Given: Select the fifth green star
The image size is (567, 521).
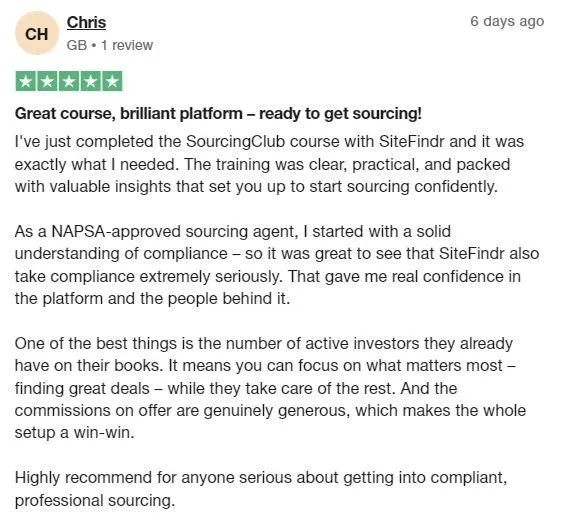Looking at the screenshot, I should [x=112, y=81].
